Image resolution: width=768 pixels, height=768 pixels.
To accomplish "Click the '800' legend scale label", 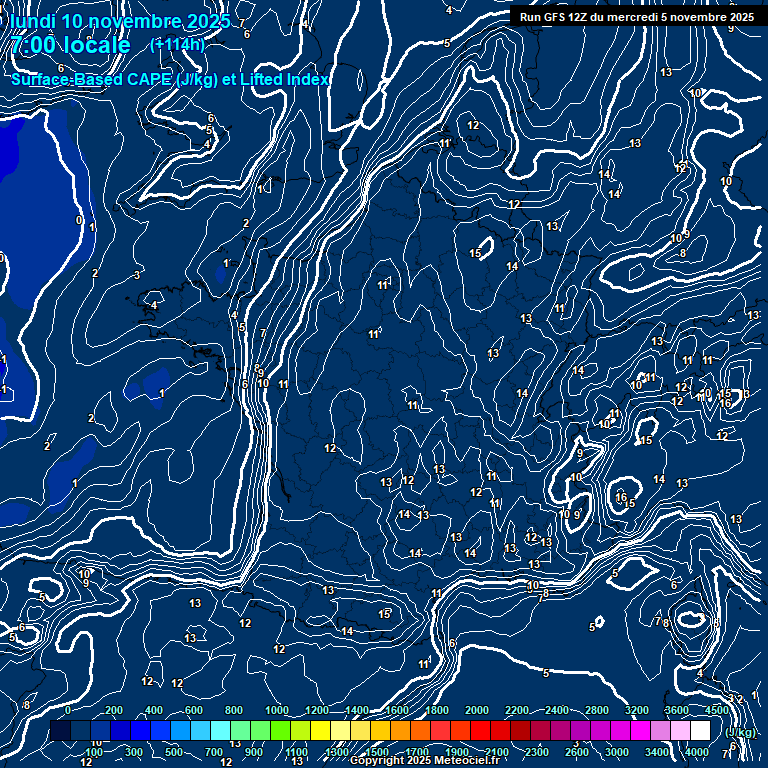I will [x=234, y=710].
